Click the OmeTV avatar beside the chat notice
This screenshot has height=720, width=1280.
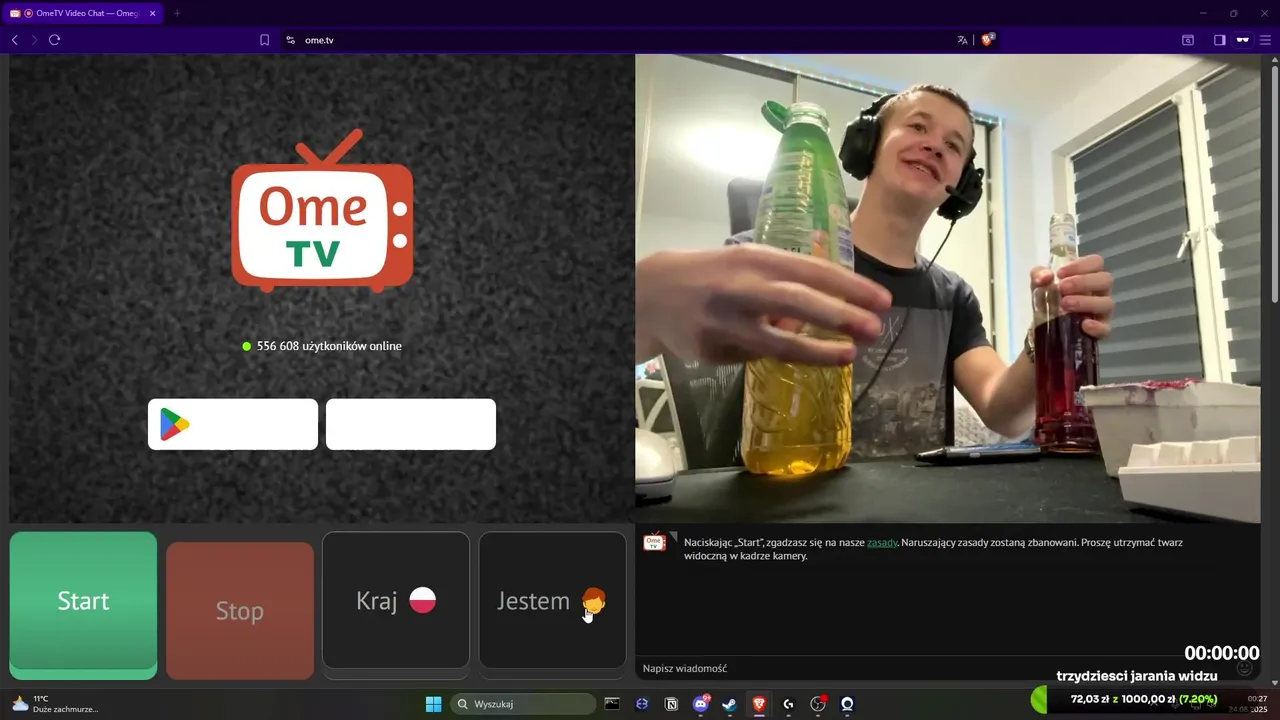coord(654,542)
